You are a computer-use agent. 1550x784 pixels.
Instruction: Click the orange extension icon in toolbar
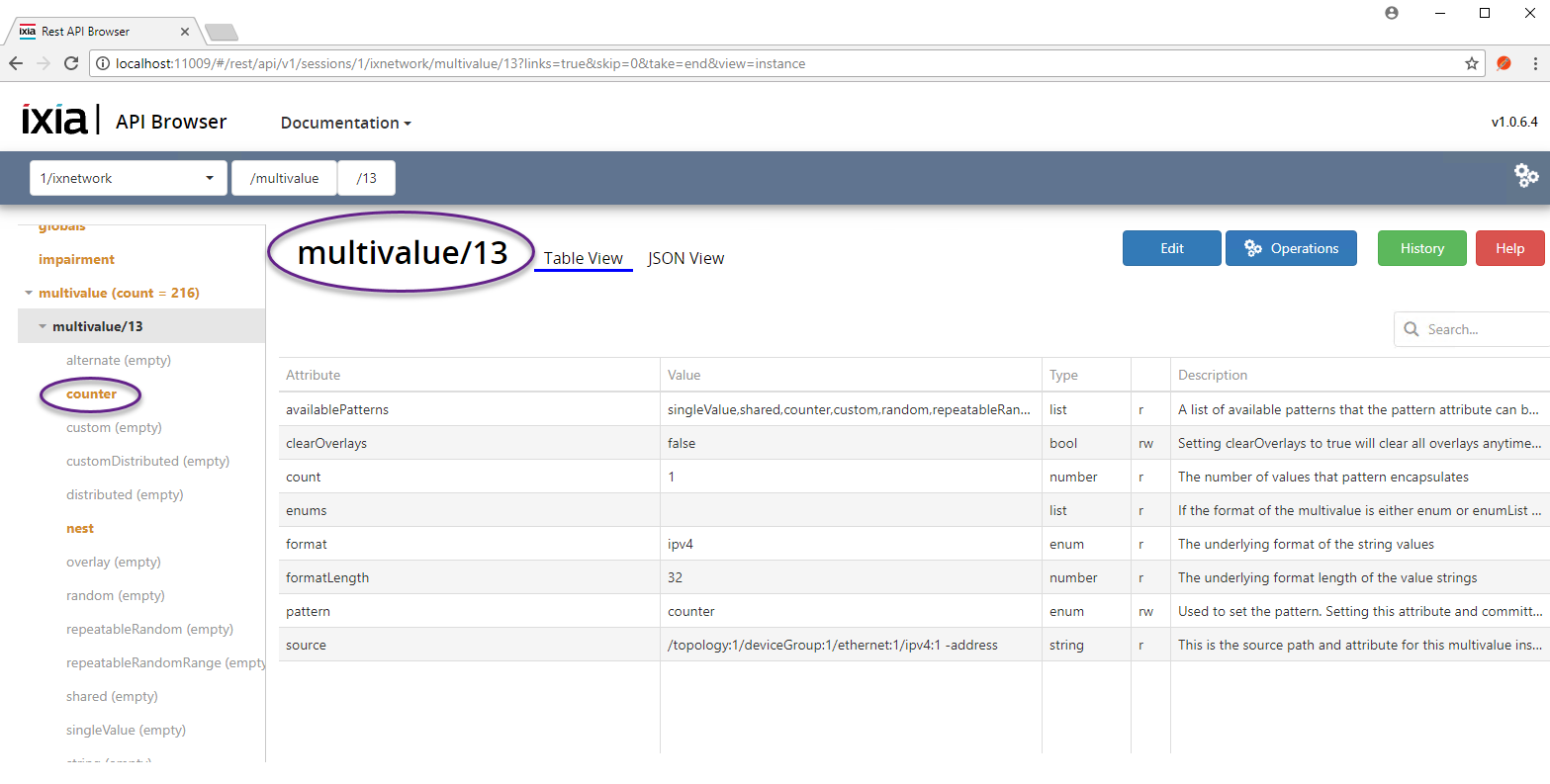point(1504,63)
